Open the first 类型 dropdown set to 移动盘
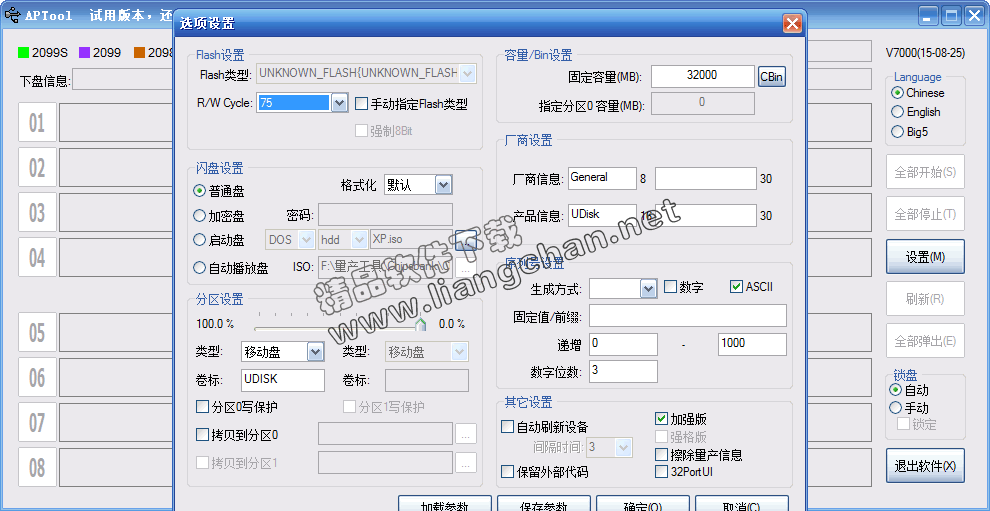Screen dimensions: 990x511 [315, 352]
